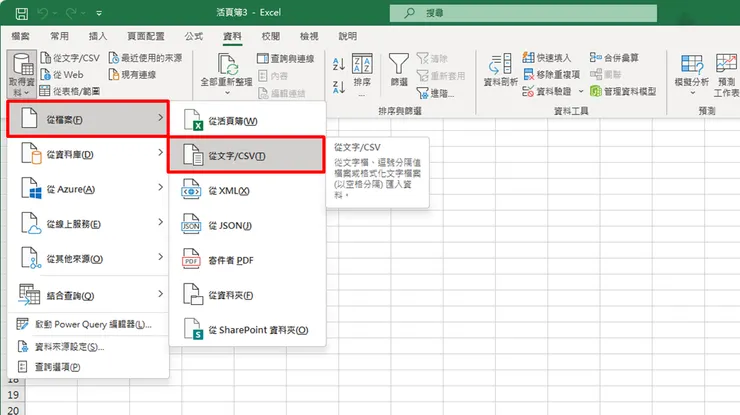The image size is (740, 415).
Task: Switch to the 常用 tab
Action: (x=59, y=36)
